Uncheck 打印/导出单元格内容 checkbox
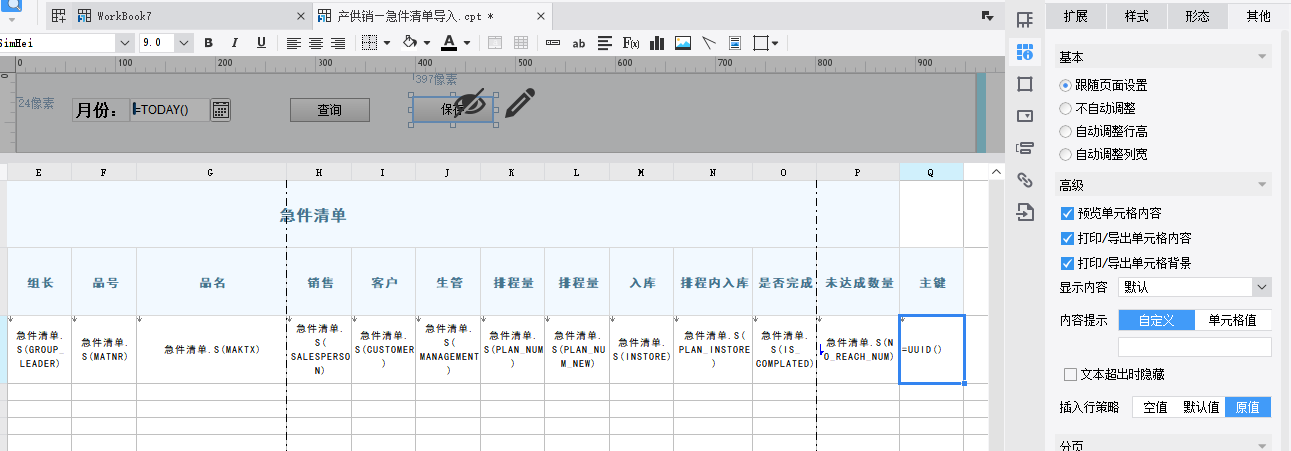This screenshot has width=1291, height=451. pos(1067,238)
